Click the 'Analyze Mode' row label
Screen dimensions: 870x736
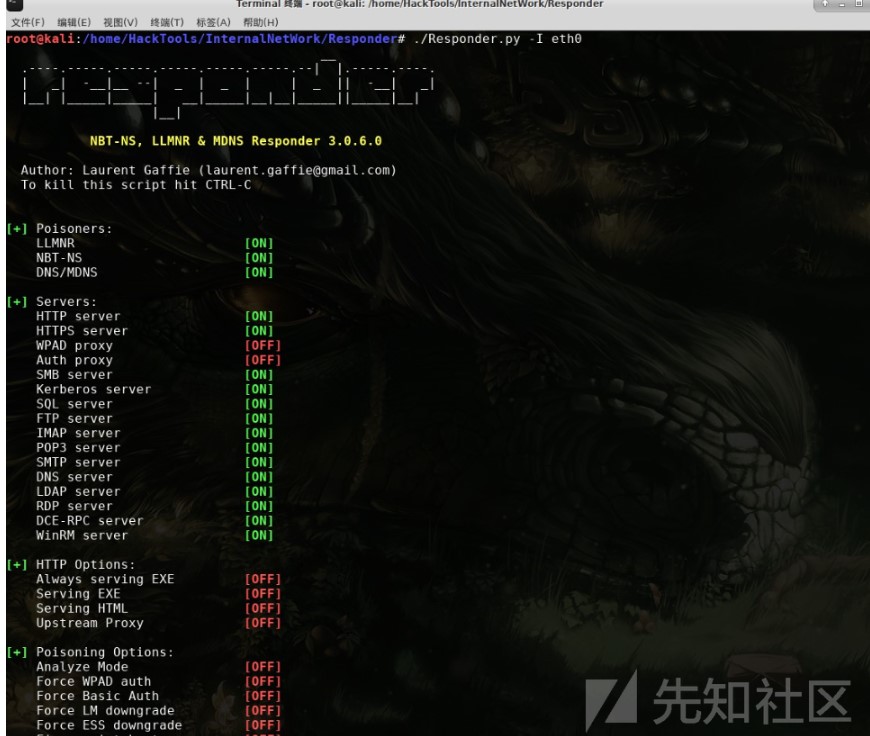(x=82, y=667)
